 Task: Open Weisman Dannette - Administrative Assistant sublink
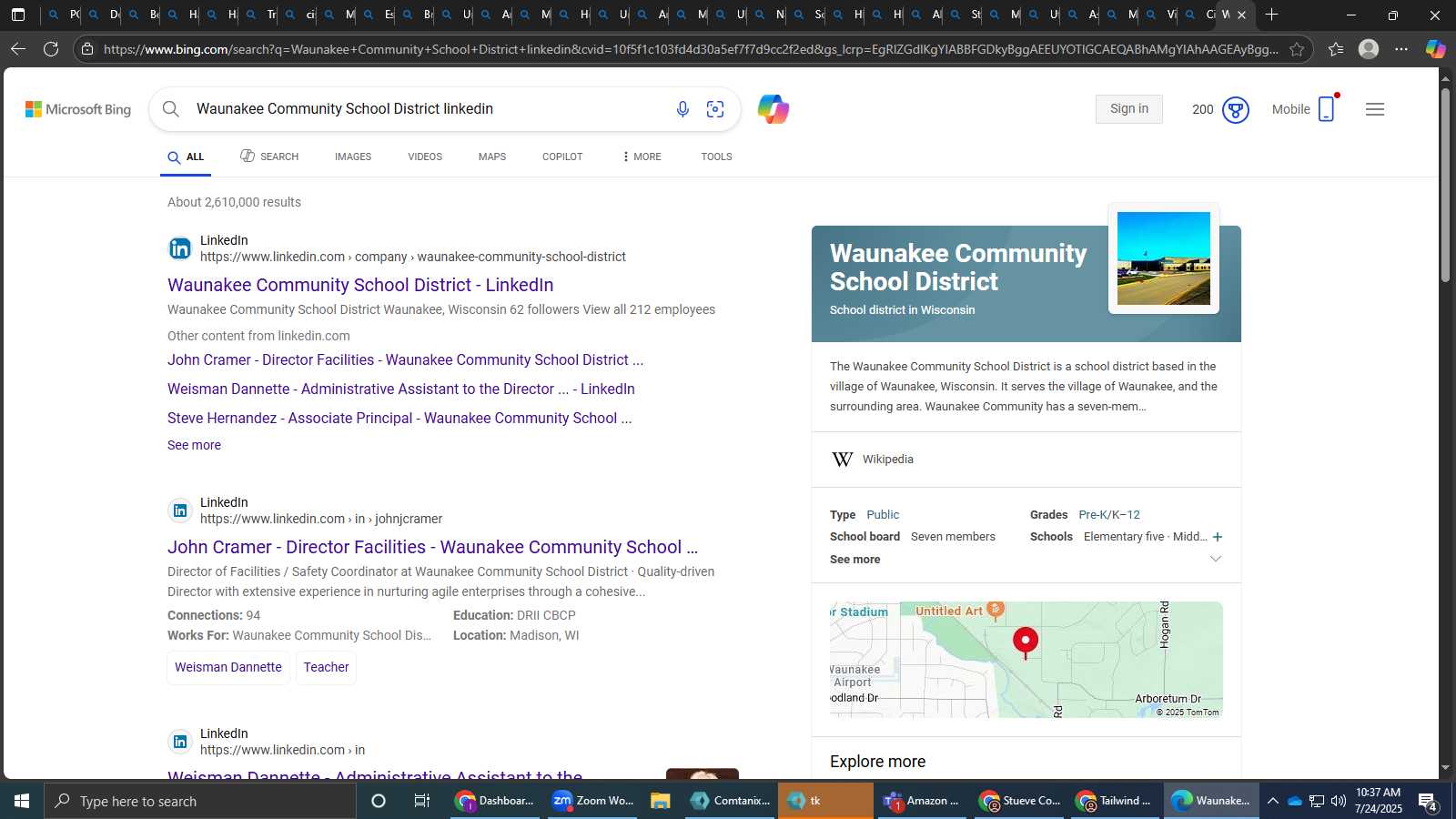(x=401, y=389)
